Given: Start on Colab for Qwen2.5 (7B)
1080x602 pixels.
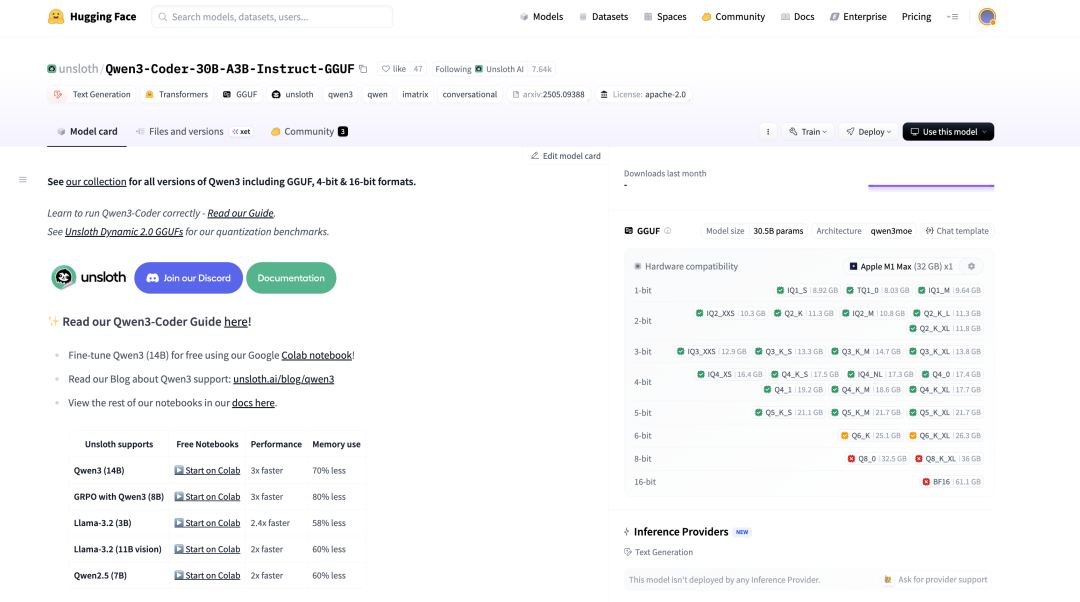Looking at the screenshot, I should tap(207, 575).
